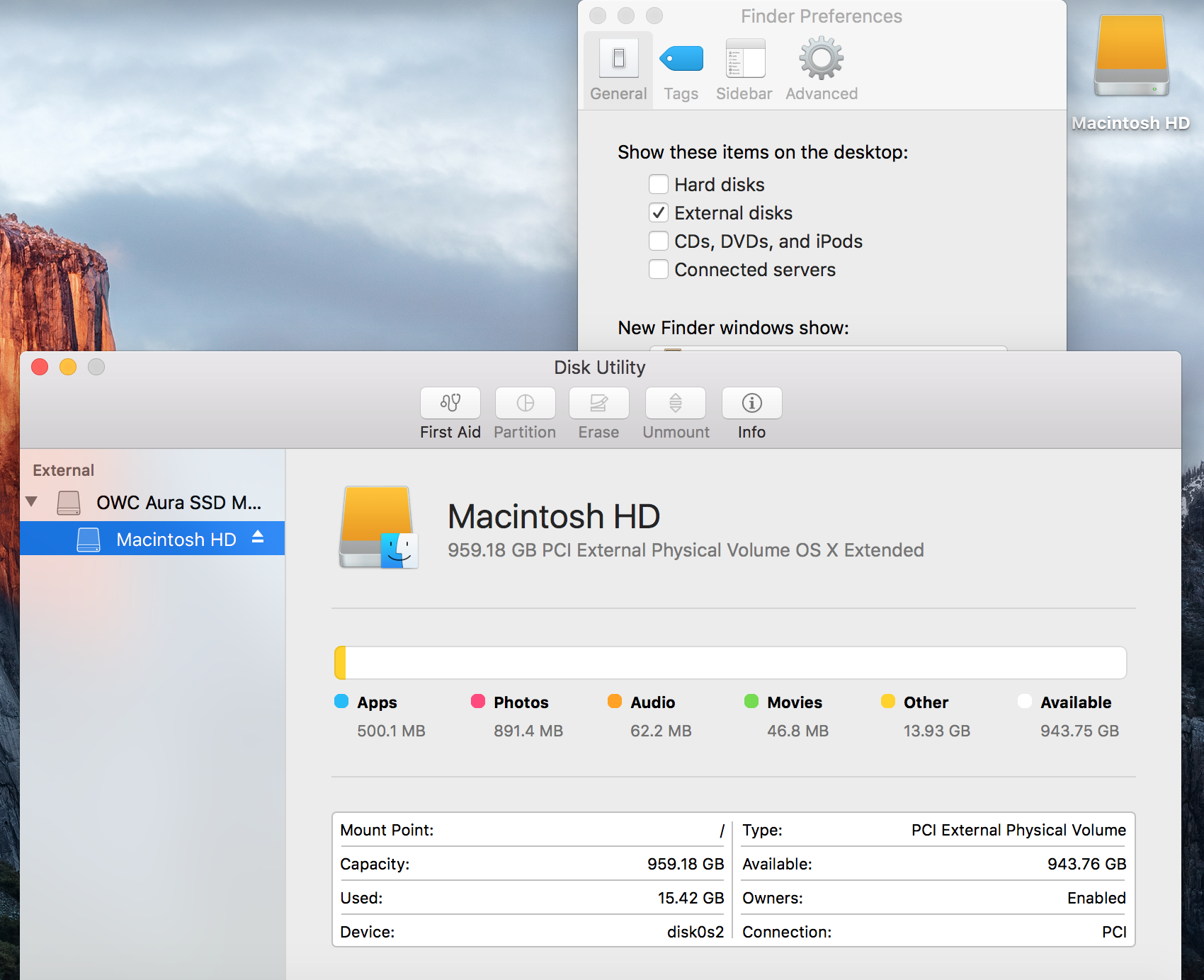This screenshot has height=980, width=1204.
Task: Switch to the Sidebar tab in Finder Preferences
Action: [x=744, y=69]
